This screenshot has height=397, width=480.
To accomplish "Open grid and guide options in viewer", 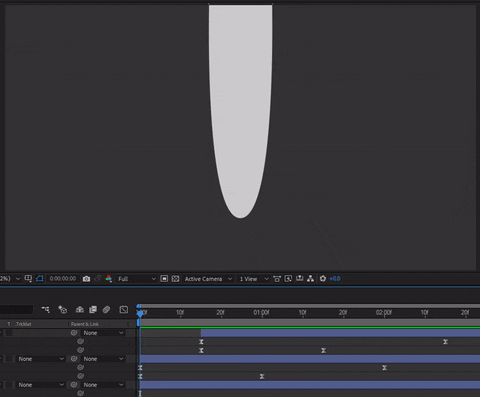I will pyautogui.click(x=28, y=278).
